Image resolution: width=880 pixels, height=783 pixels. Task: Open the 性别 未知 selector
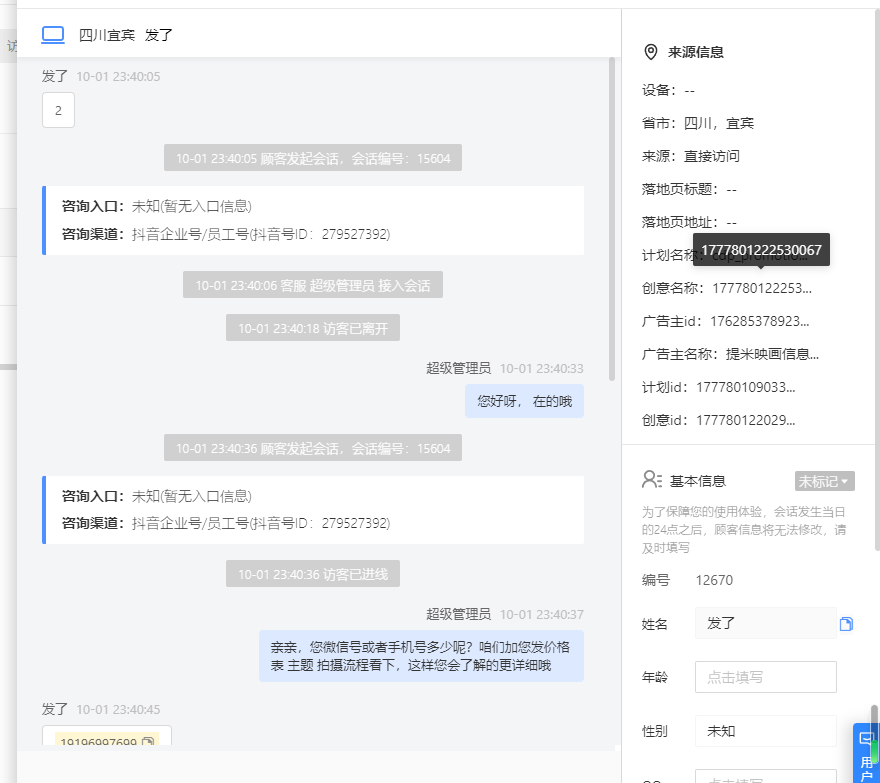pyautogui.click(x=766, y=731)
